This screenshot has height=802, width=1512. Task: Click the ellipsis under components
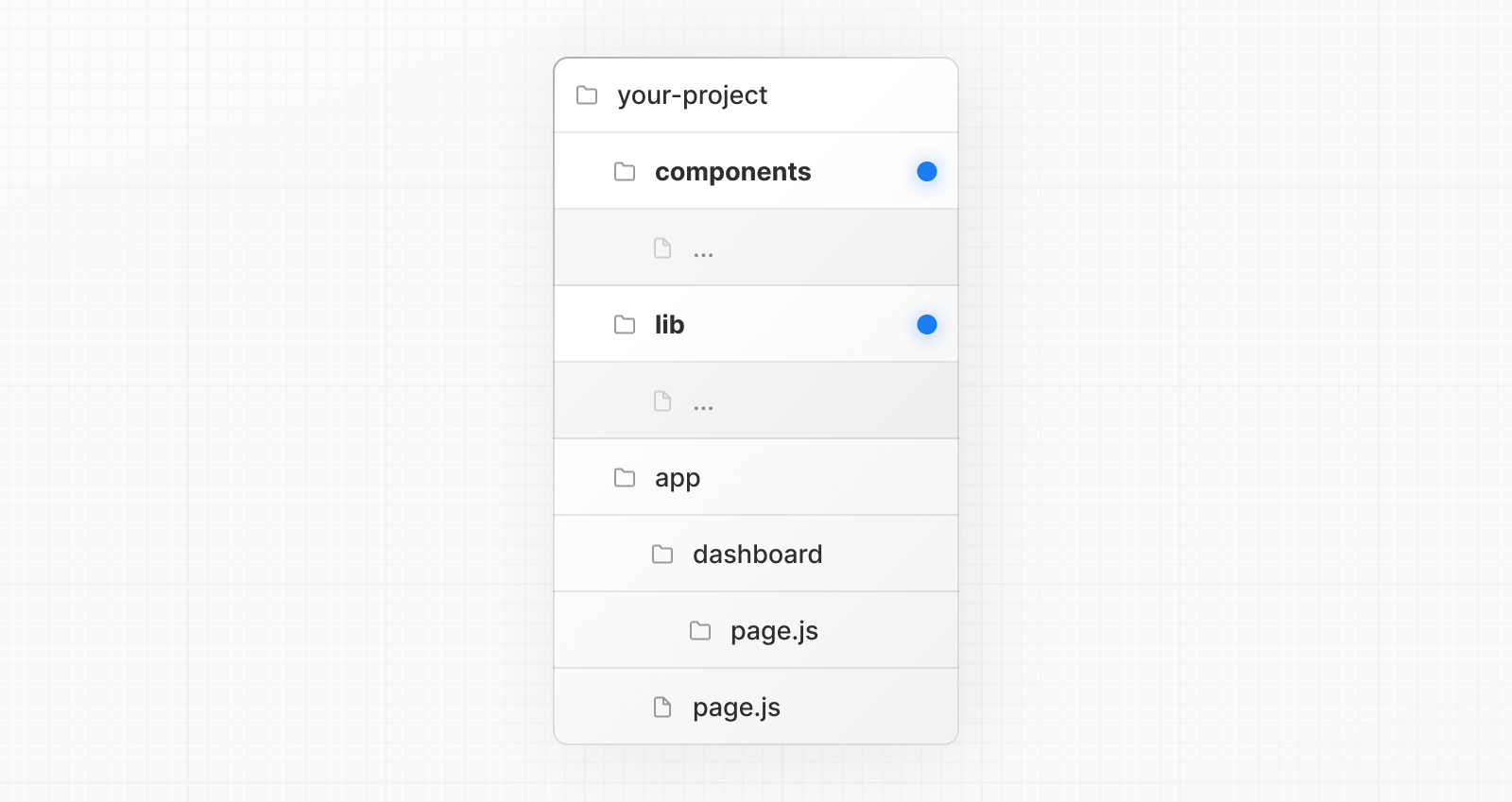coord(703,254)
